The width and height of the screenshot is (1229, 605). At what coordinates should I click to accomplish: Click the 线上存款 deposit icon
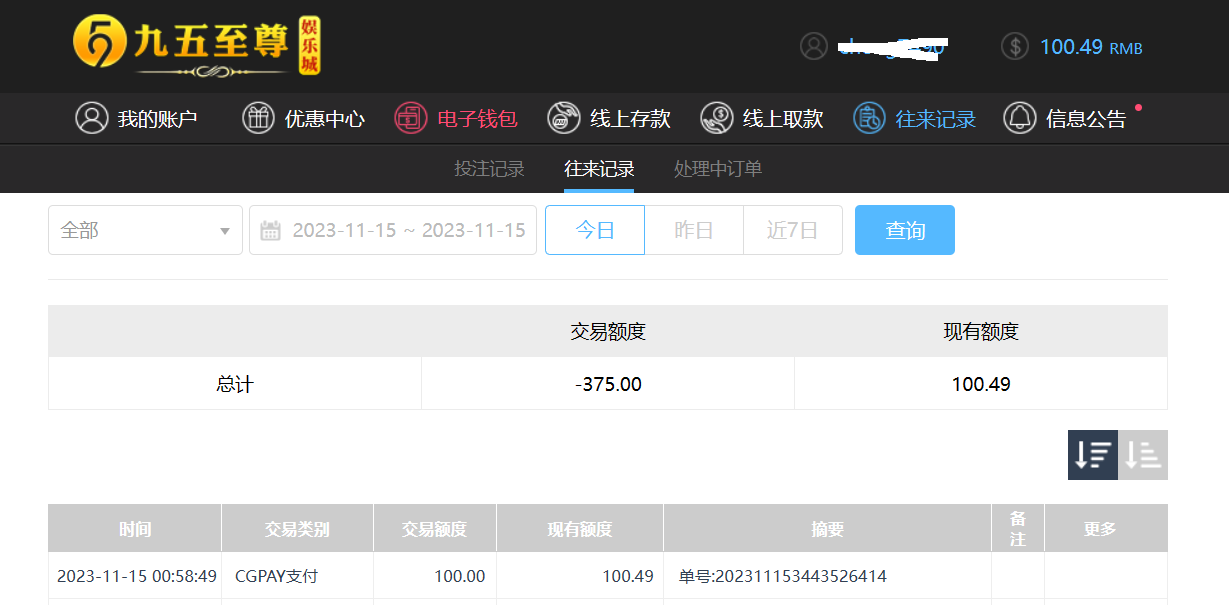pyautogui.click(x=564, y=118)
